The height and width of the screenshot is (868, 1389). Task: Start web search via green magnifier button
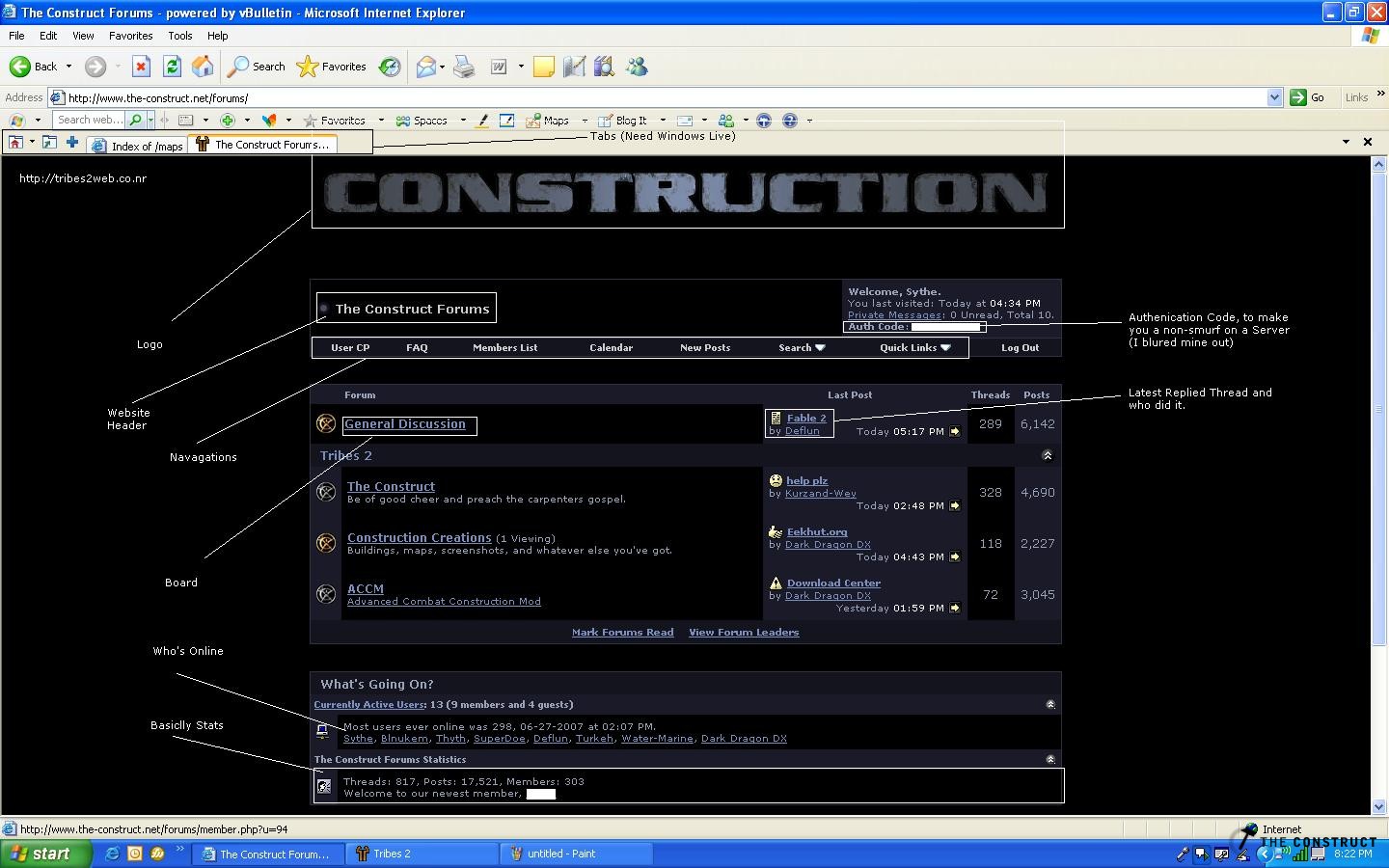pyautogui.click(x=136, y=121)
